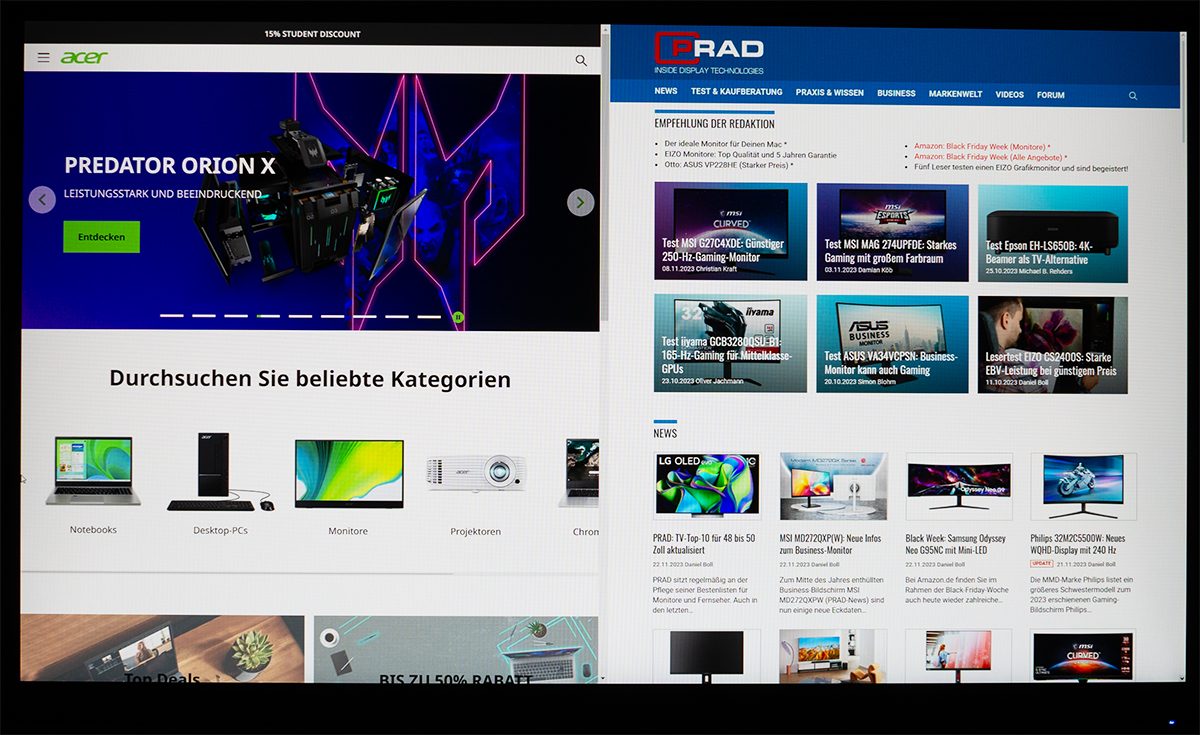Open the NEWS tab on PRAD
The height and width of the screenshot is (735, 1200).
(x=666, y=91)
